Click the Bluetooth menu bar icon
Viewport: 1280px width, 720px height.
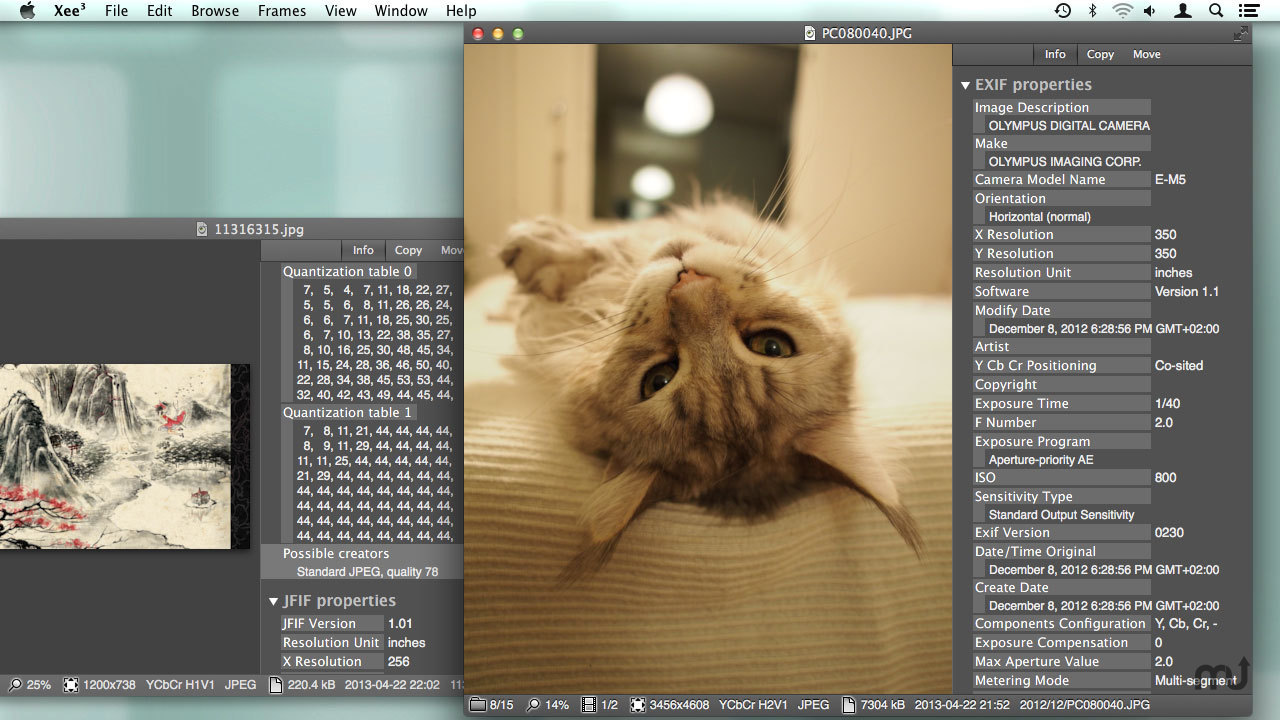tap(1093, 11)
